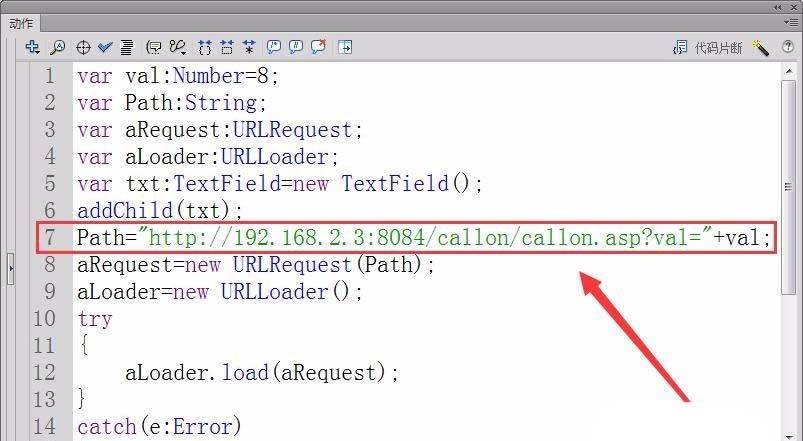Toggle the actions toolbox panel visibility
Viewport: 803px width, 441px height.
tap(345, 48)
